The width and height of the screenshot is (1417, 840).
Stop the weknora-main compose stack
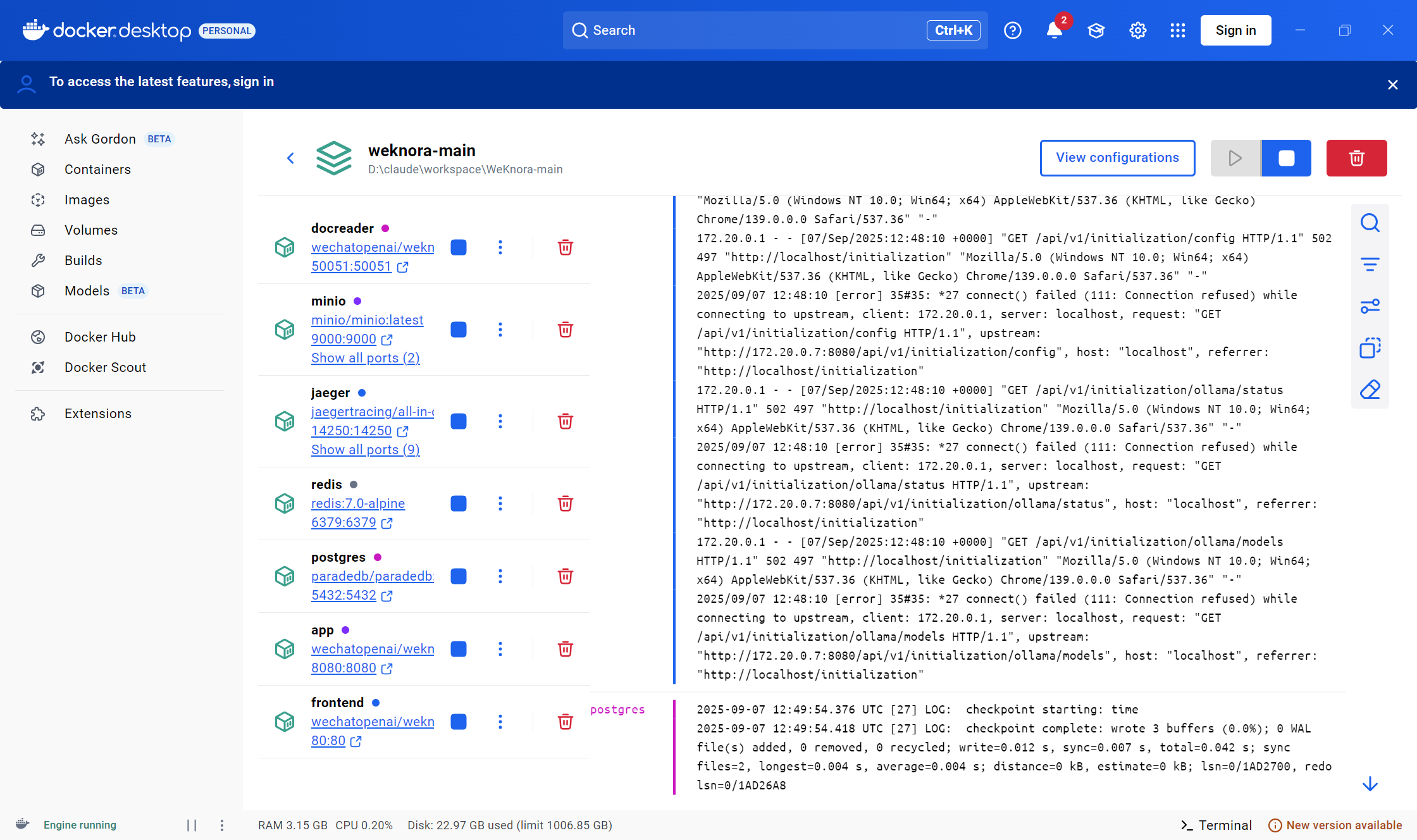pos(1286,158)
